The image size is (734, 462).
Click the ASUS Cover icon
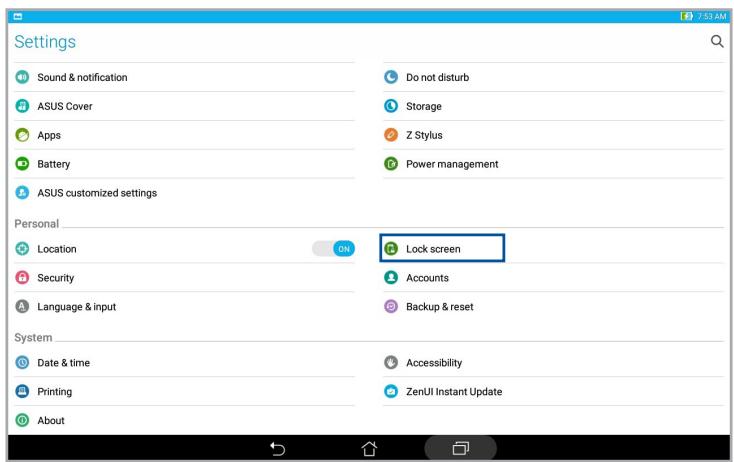click(22, 106)
